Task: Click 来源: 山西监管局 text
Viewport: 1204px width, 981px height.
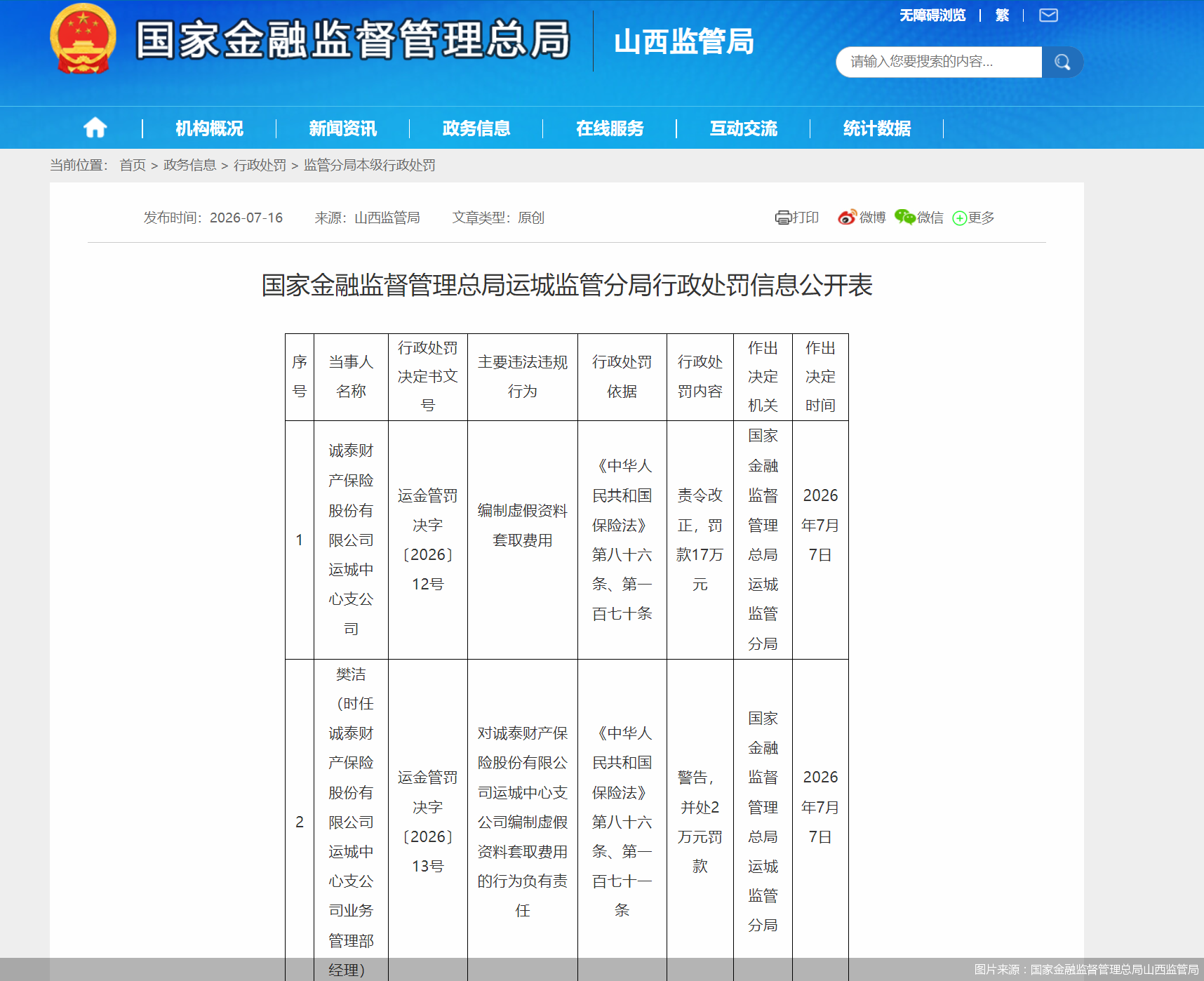Action: (367, 218)
